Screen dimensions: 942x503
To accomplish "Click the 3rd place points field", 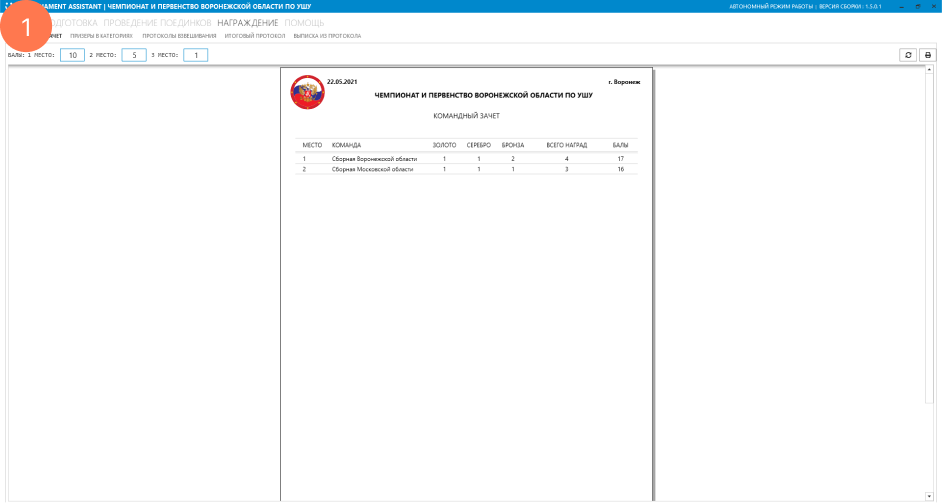I will pos(195,55).
